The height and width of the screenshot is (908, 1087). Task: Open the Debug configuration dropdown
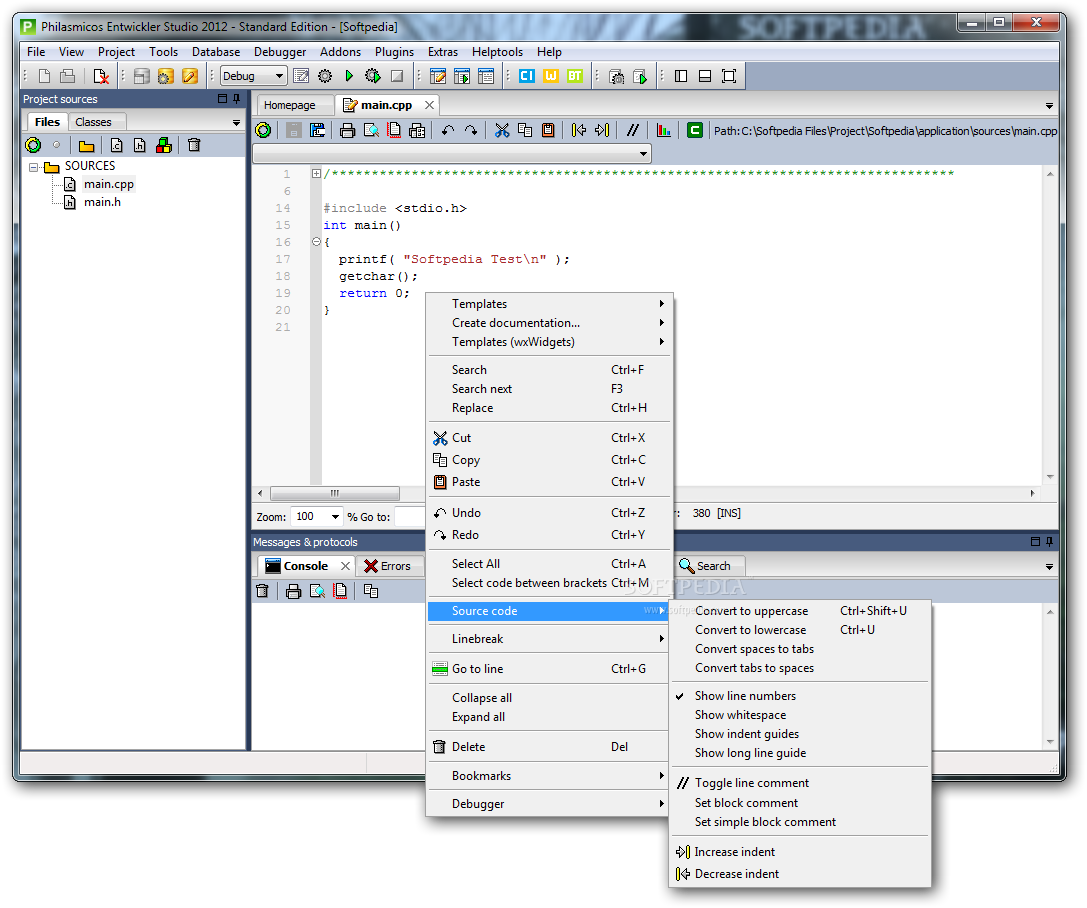[x=279, y=76]
